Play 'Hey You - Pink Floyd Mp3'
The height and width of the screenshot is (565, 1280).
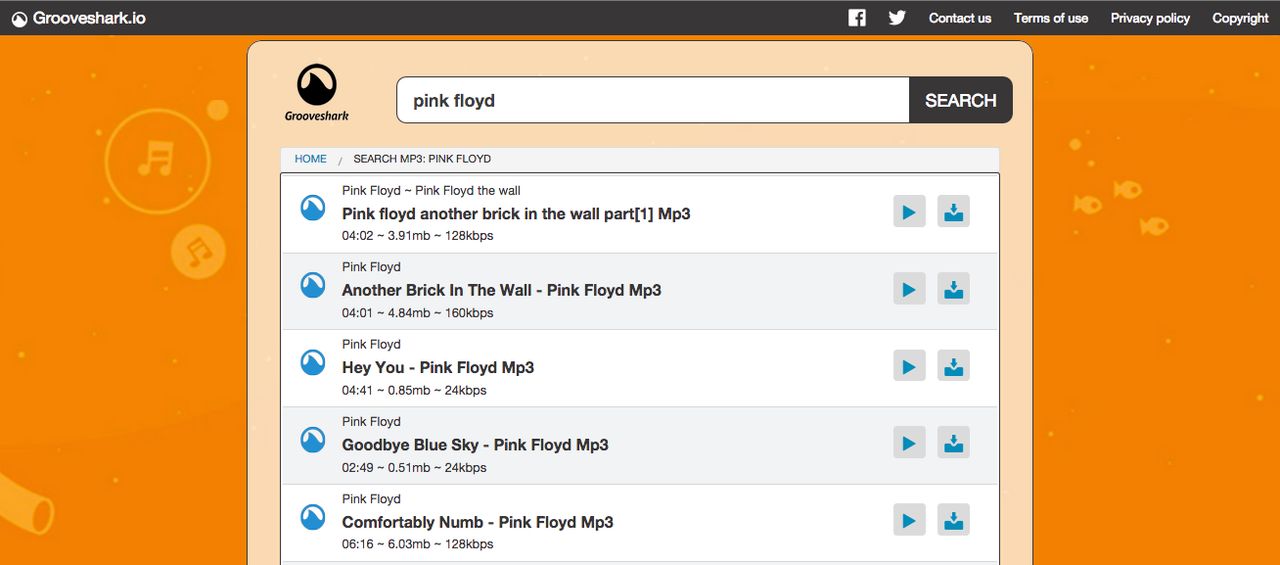(909, 366)
